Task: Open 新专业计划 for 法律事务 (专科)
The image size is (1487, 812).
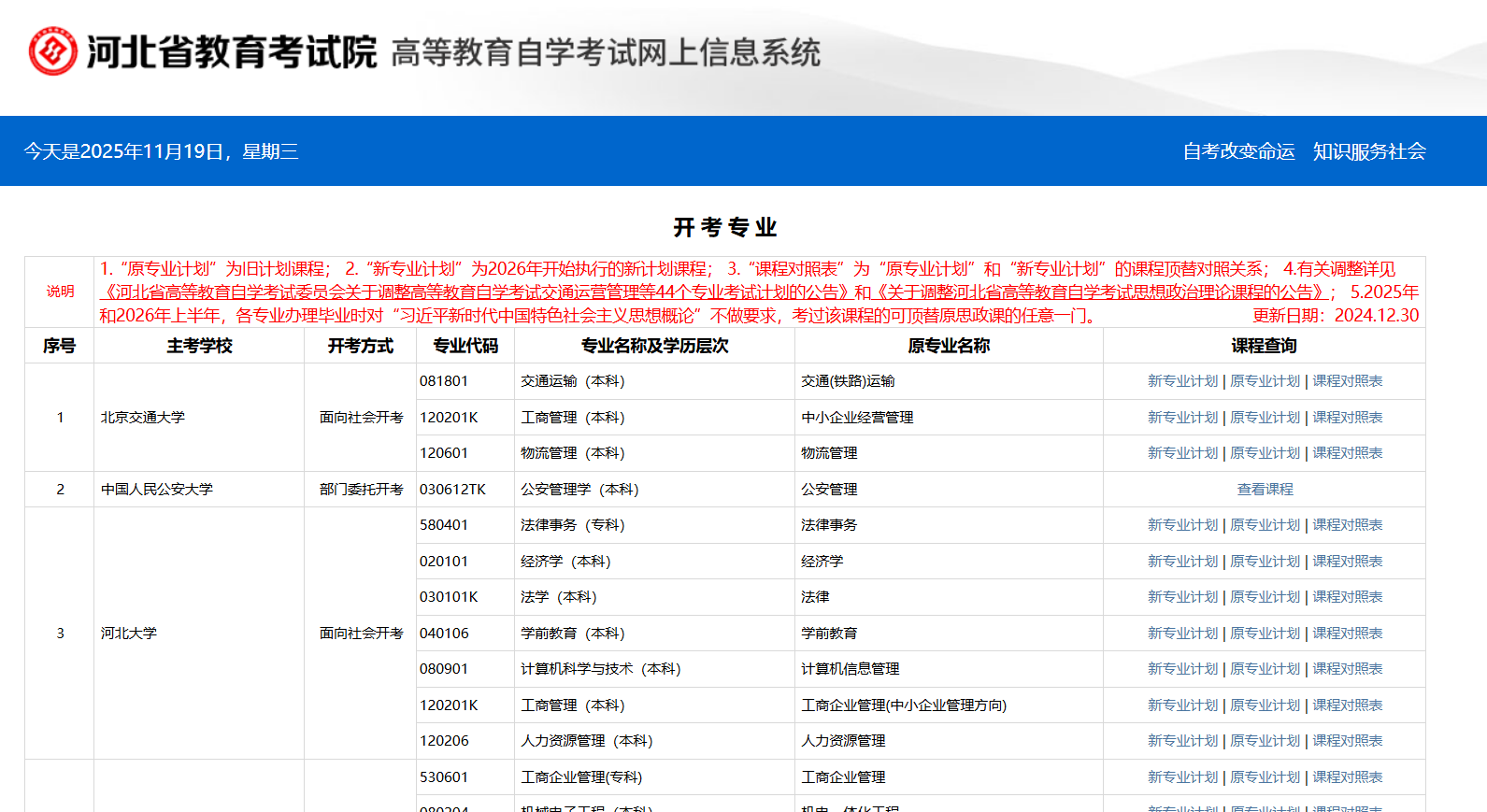Action: point(1182,525)
